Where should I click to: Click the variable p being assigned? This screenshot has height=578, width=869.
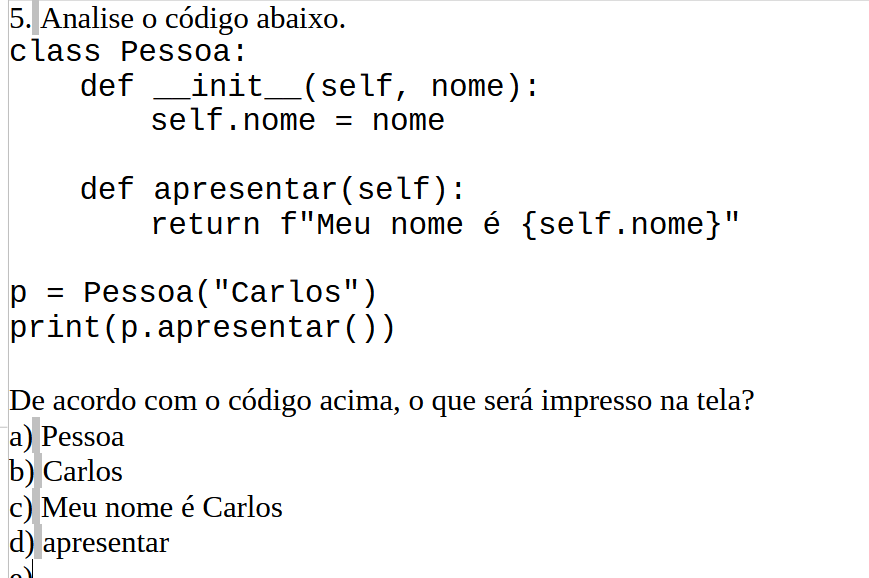click(18, 293)
